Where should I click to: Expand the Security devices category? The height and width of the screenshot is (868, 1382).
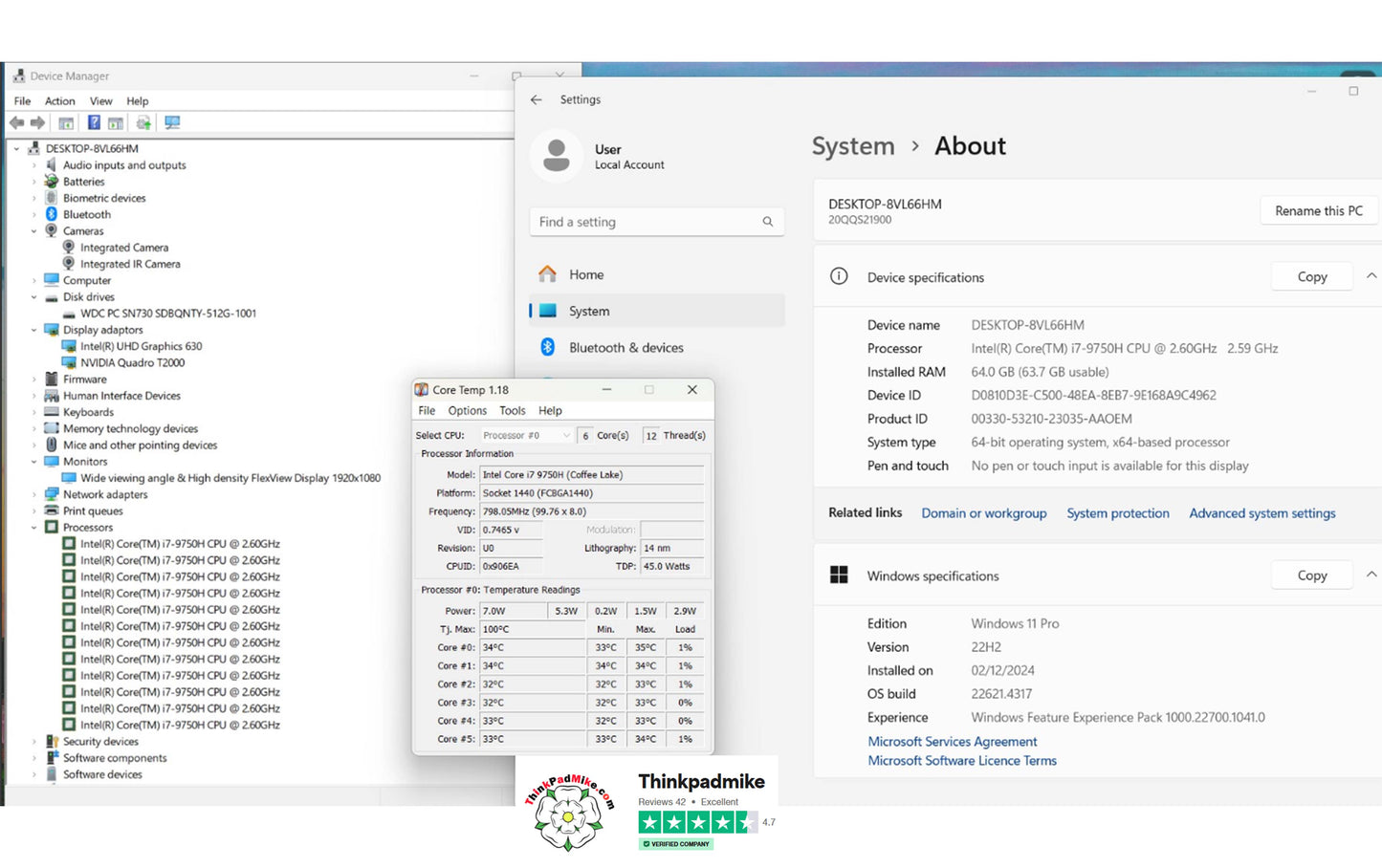pyautogui.click(x=34, y=742)
